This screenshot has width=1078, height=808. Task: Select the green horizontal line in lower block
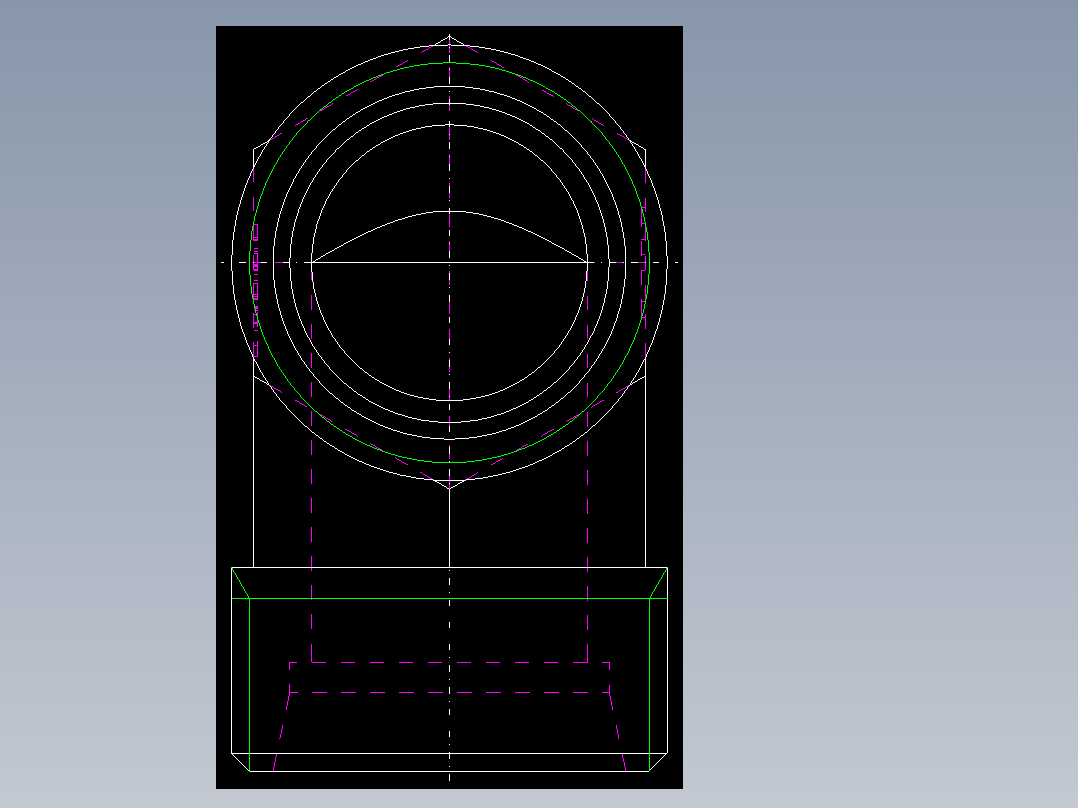point(450,598)
